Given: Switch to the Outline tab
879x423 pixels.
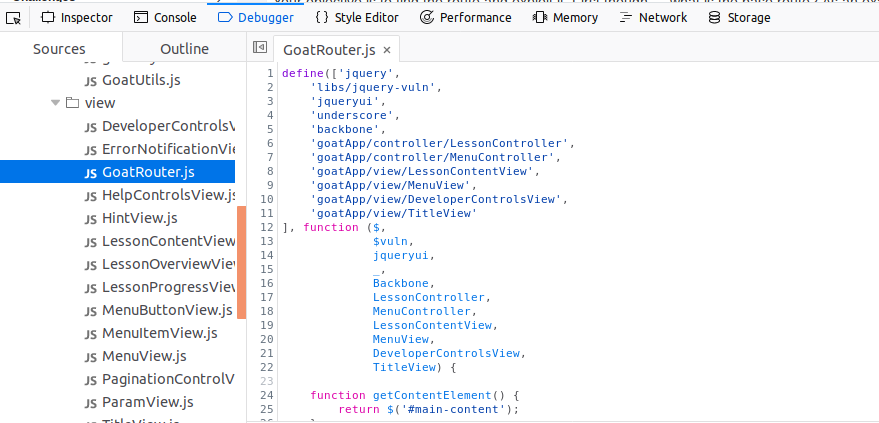Looking at the screenshot, I should click(x=184, y=49).
